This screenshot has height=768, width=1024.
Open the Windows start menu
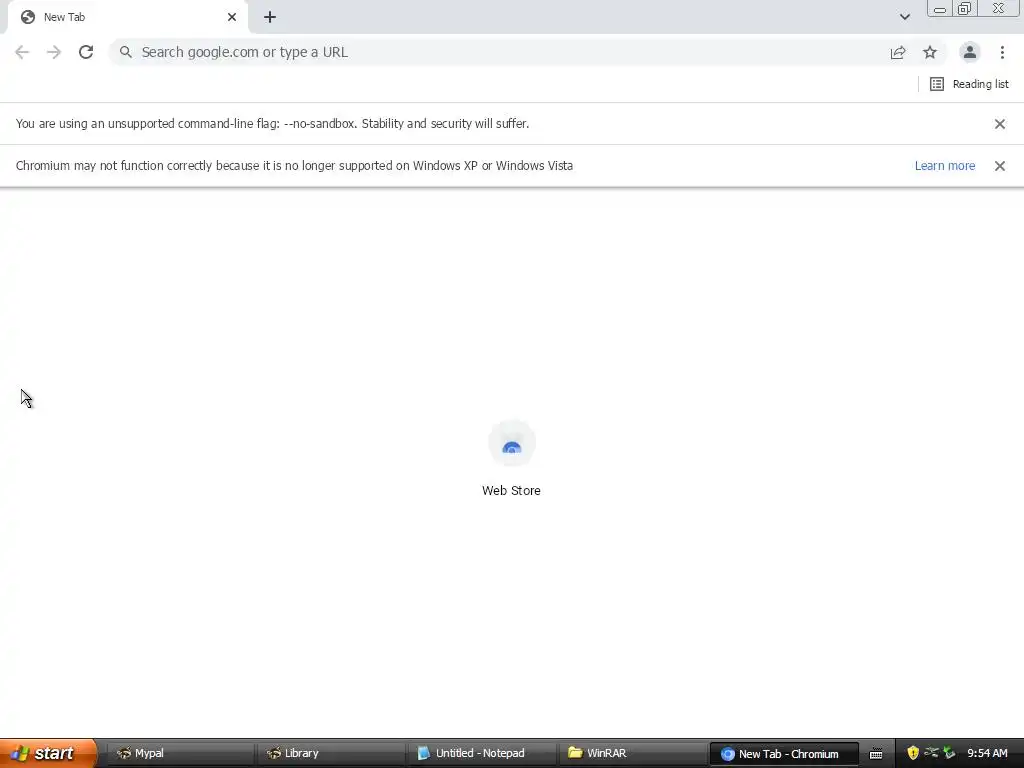click(x=48, y=753)
